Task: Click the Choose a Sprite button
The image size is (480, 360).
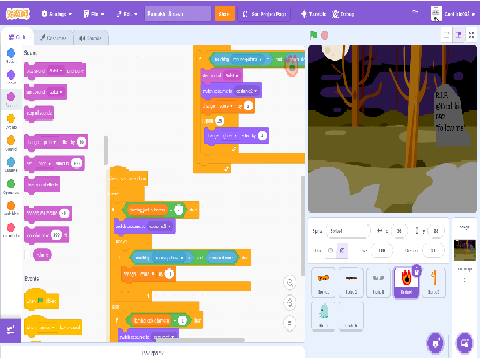Action: pyautogui.click(x=436, y=343)
